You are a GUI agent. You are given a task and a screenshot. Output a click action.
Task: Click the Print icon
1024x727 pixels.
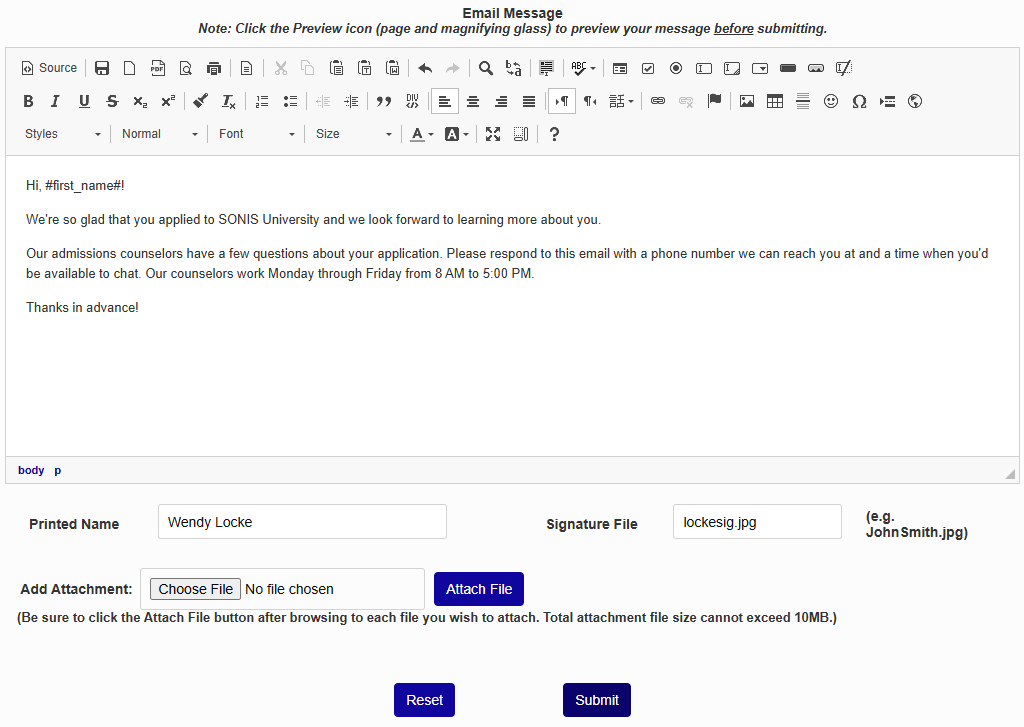click(x=214, y=68)
